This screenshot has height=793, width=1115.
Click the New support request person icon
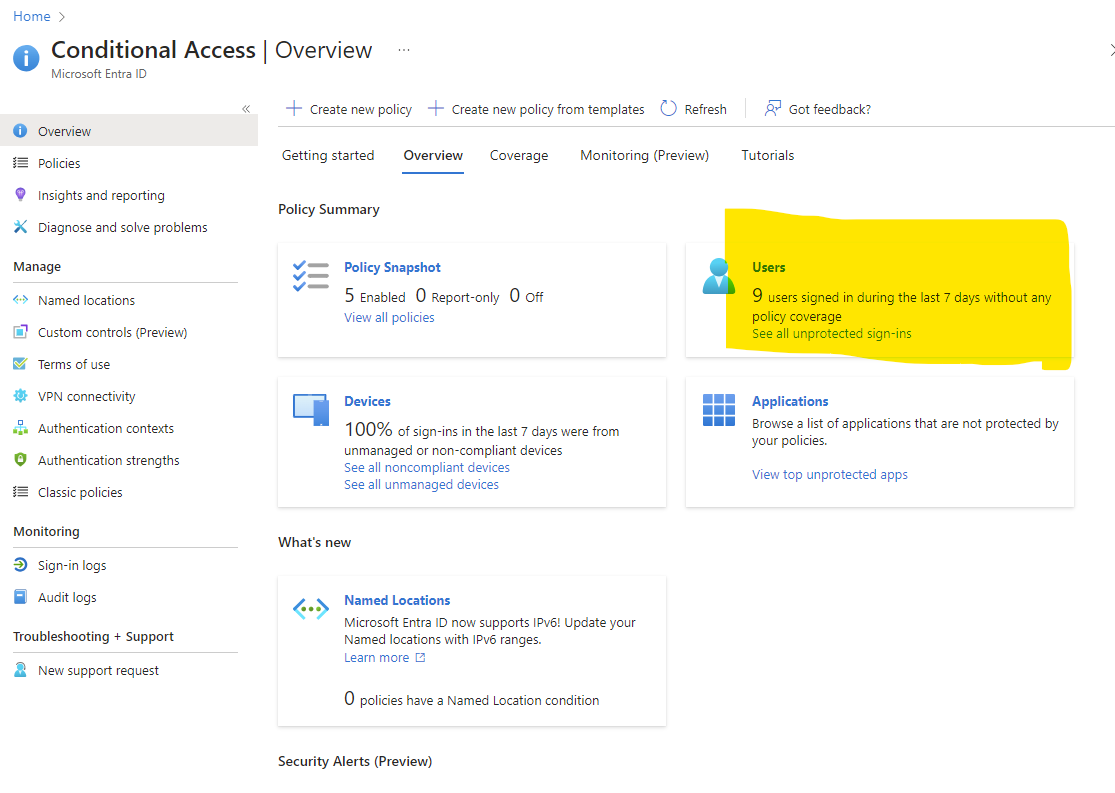21,670
